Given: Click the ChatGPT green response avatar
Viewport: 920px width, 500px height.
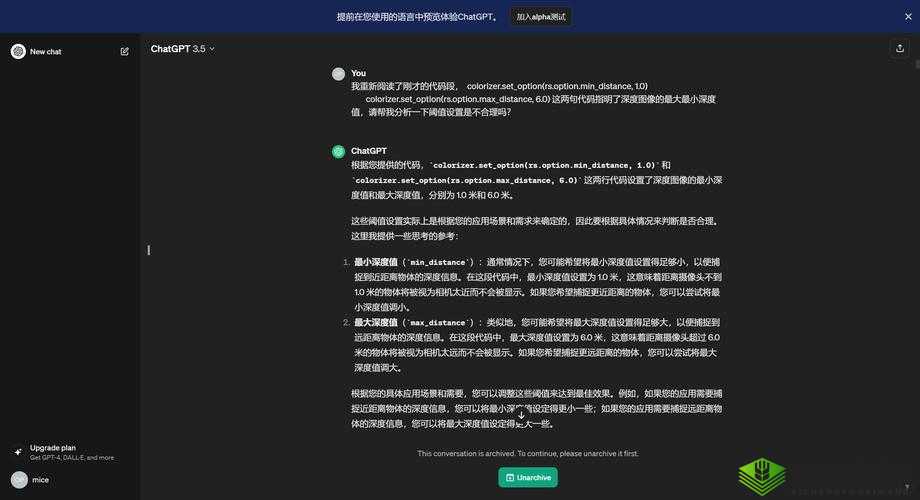Looking at the screenshot, I should tap(339, 152).
